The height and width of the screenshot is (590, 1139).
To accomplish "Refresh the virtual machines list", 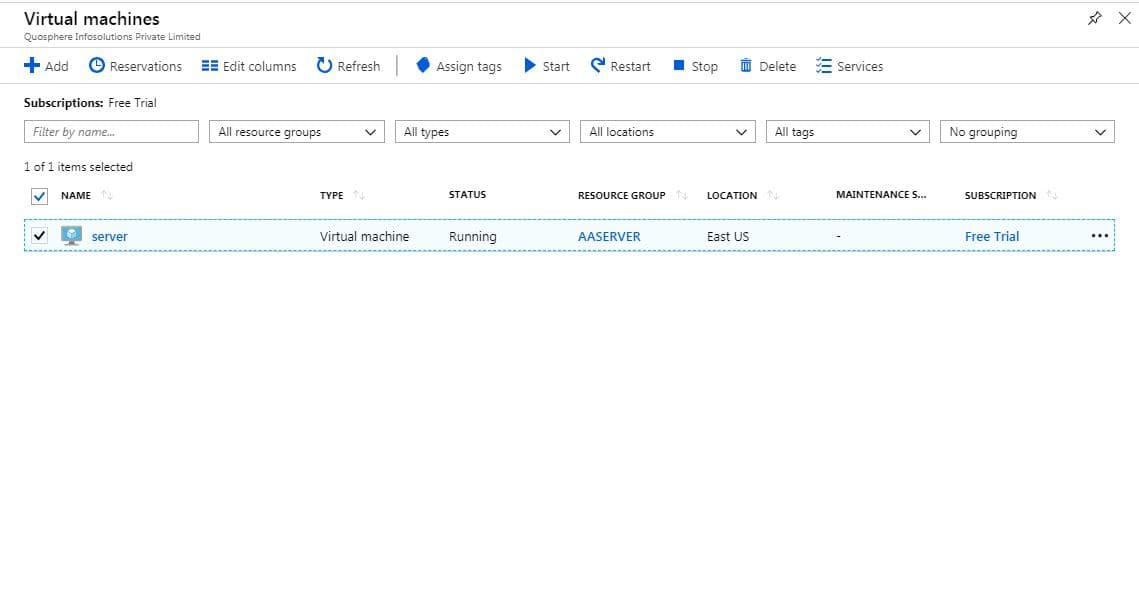I will pos(348,66).
